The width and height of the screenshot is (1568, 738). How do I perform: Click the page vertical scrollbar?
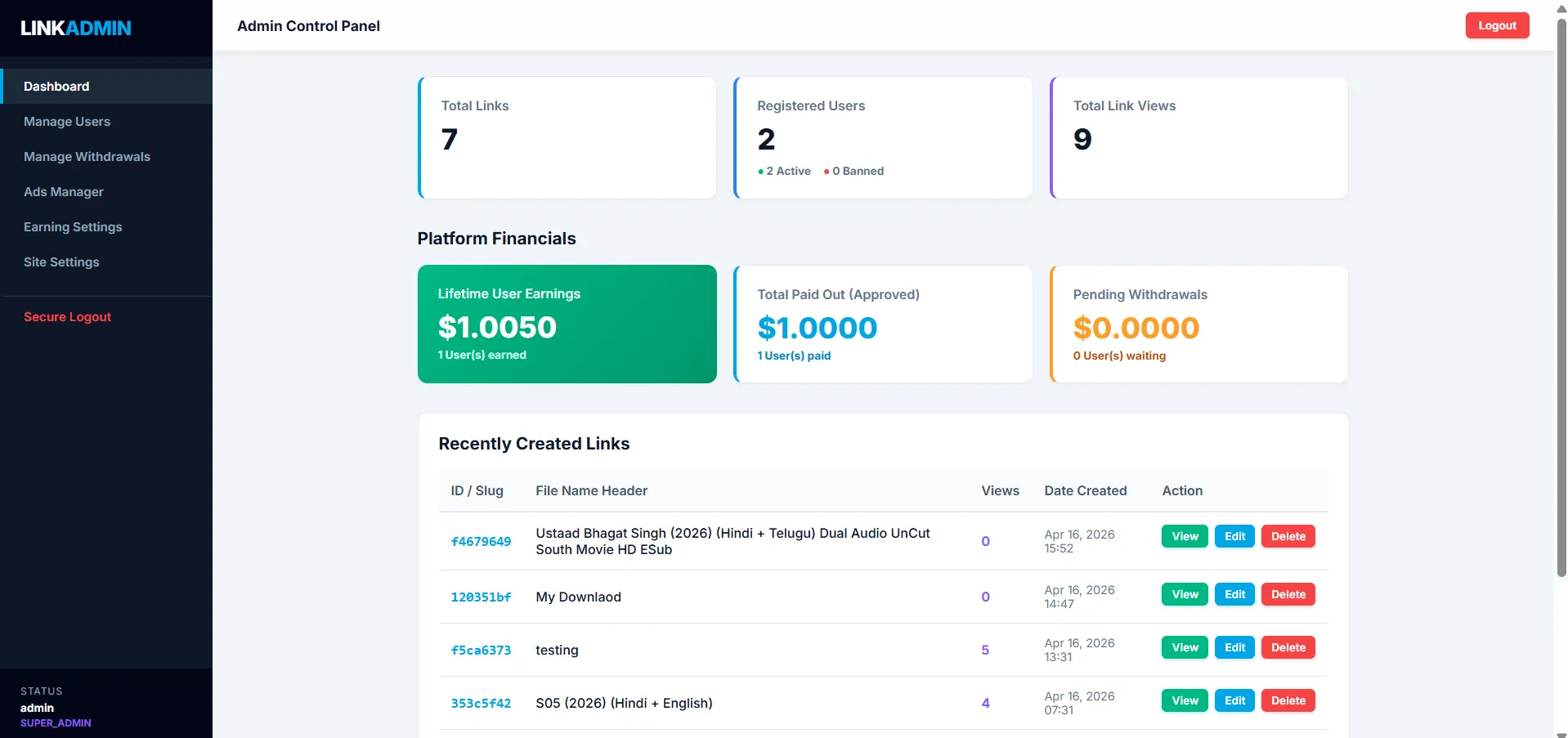coord(1561,327)
